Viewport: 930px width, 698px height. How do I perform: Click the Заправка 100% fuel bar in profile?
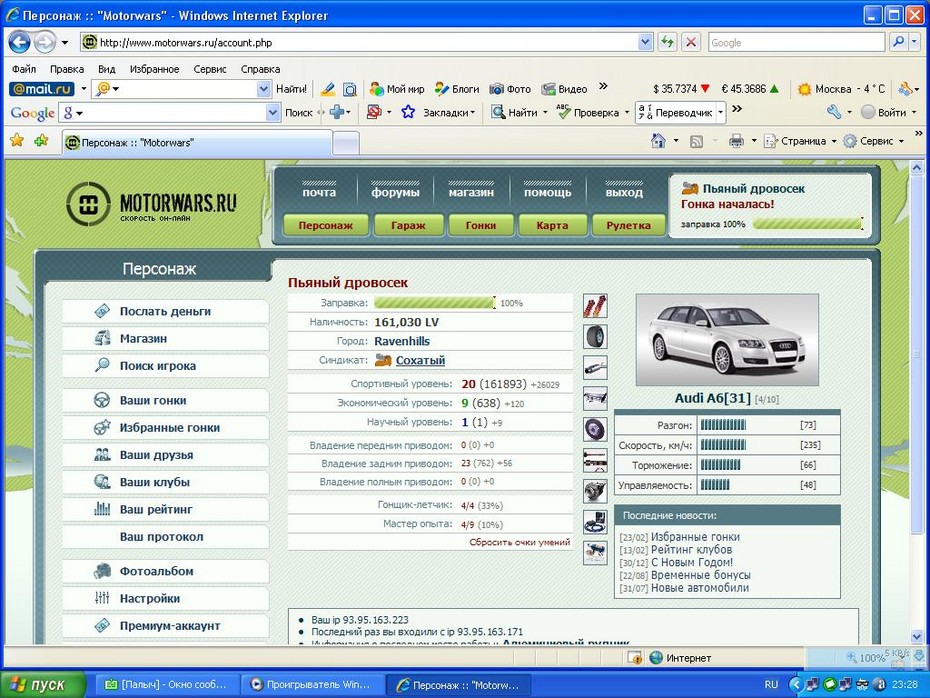435,303
